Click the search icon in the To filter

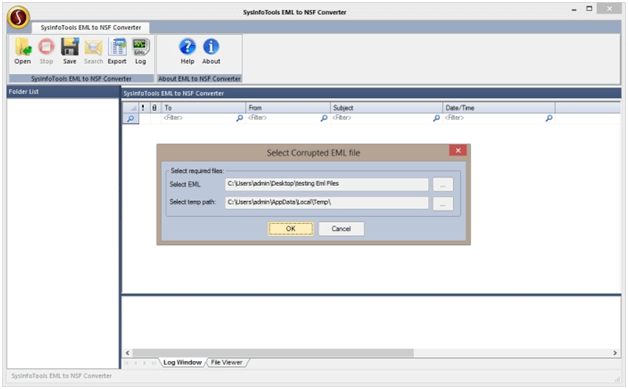click(x=240, y=118)
